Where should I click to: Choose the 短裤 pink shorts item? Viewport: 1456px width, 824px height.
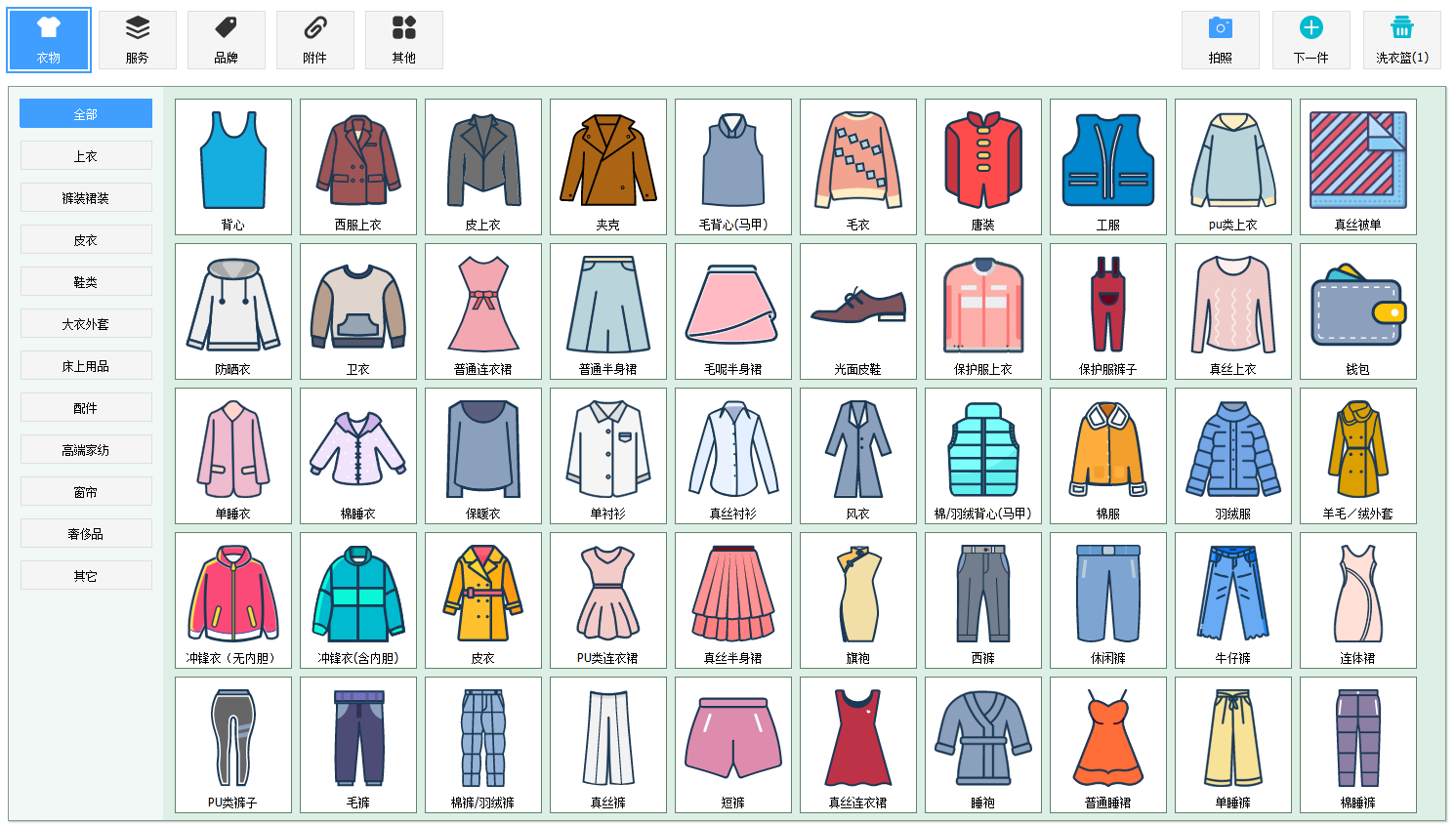click(x=732, y=745)
